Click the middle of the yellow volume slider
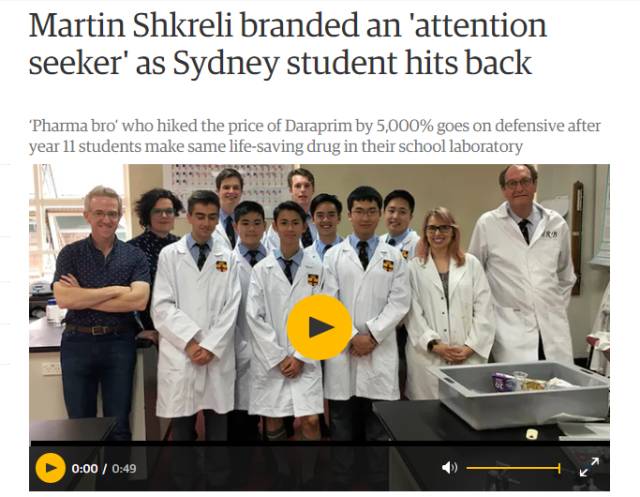 pos(513,468)
